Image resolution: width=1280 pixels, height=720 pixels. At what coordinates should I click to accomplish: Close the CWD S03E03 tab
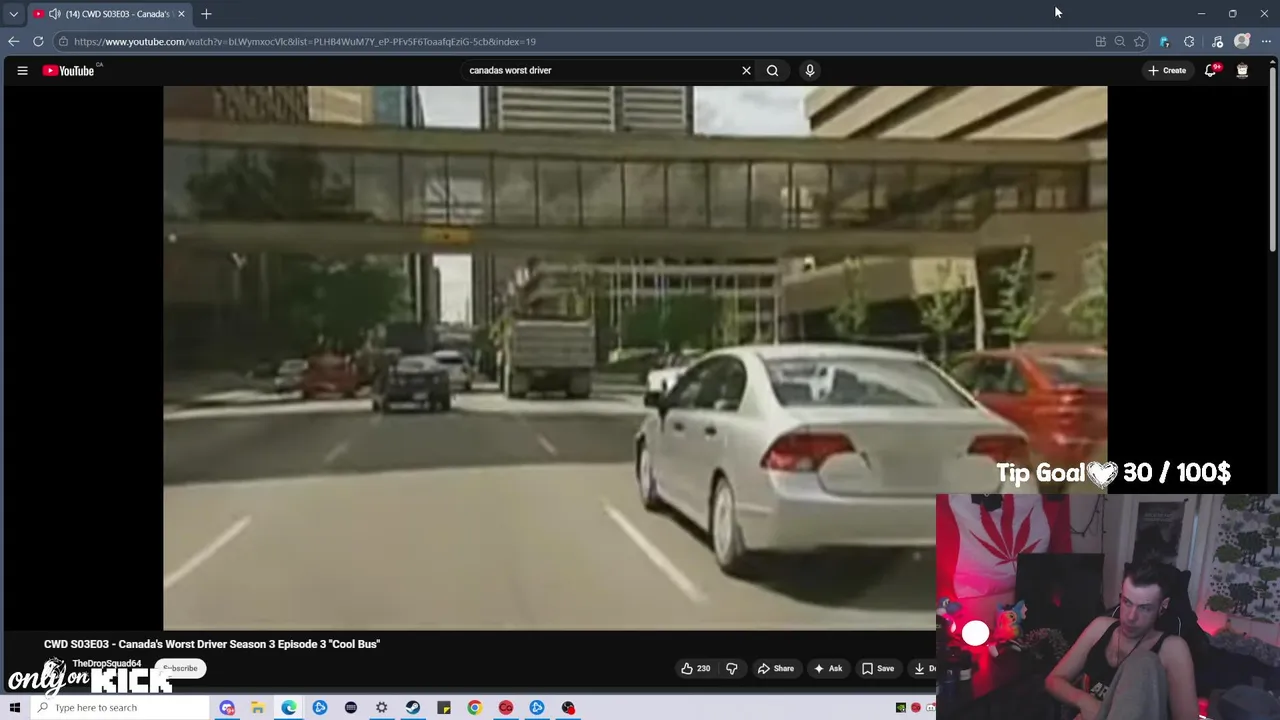pos(181,14)
